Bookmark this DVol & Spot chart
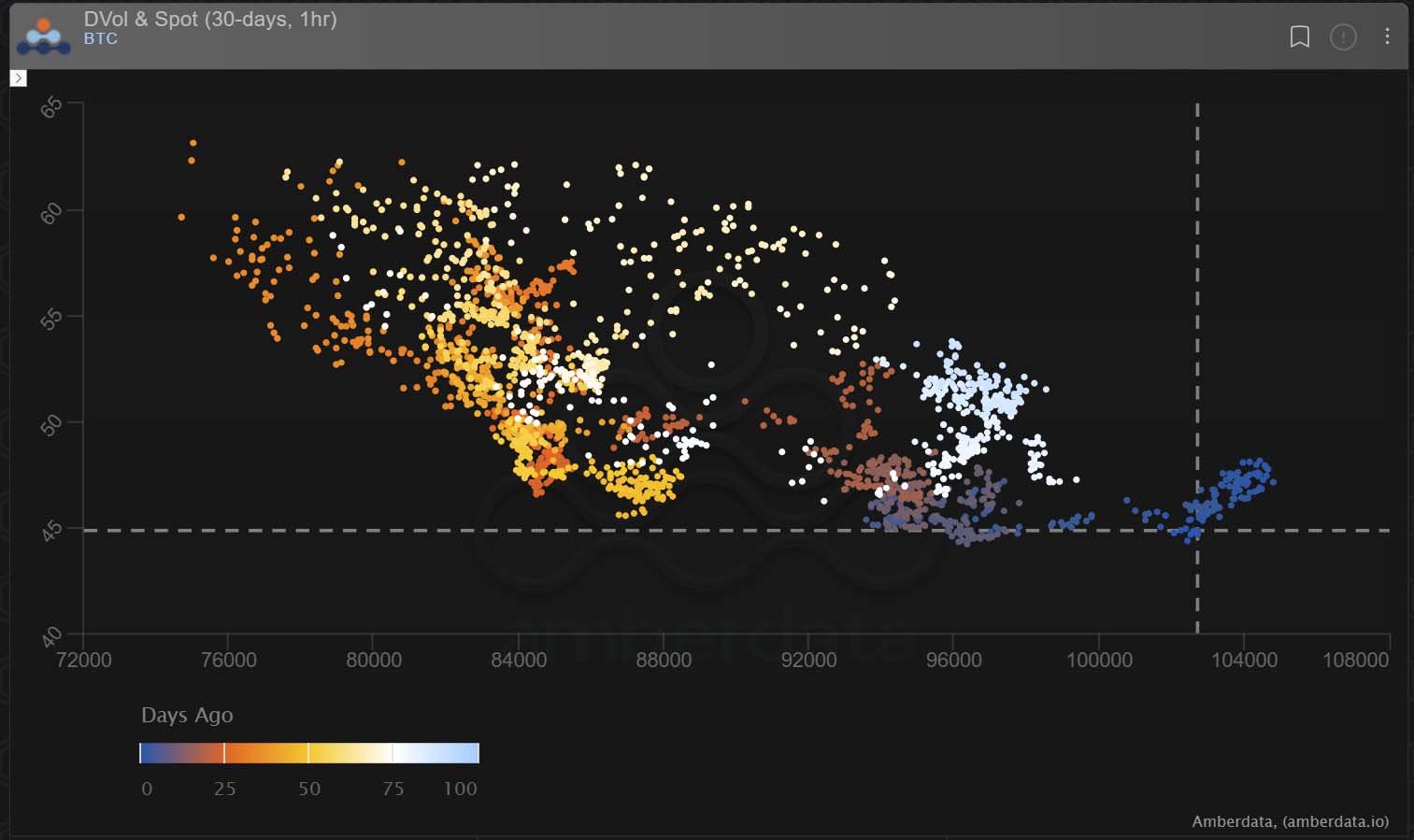This screenshot has width=1414, height=840. 1299,36
